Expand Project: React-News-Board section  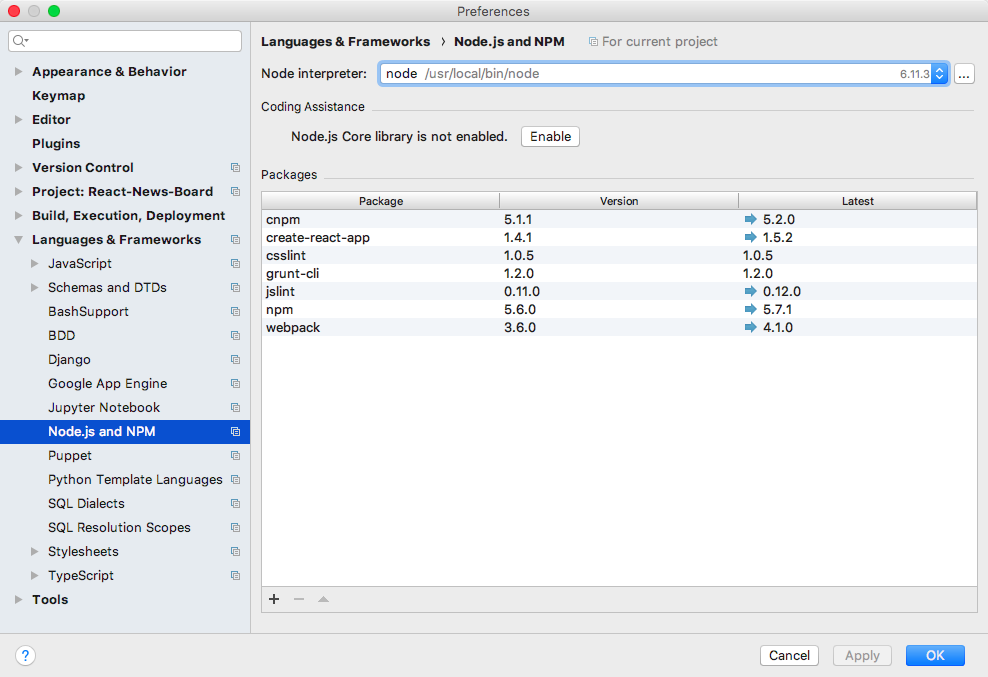coord(18,192)
